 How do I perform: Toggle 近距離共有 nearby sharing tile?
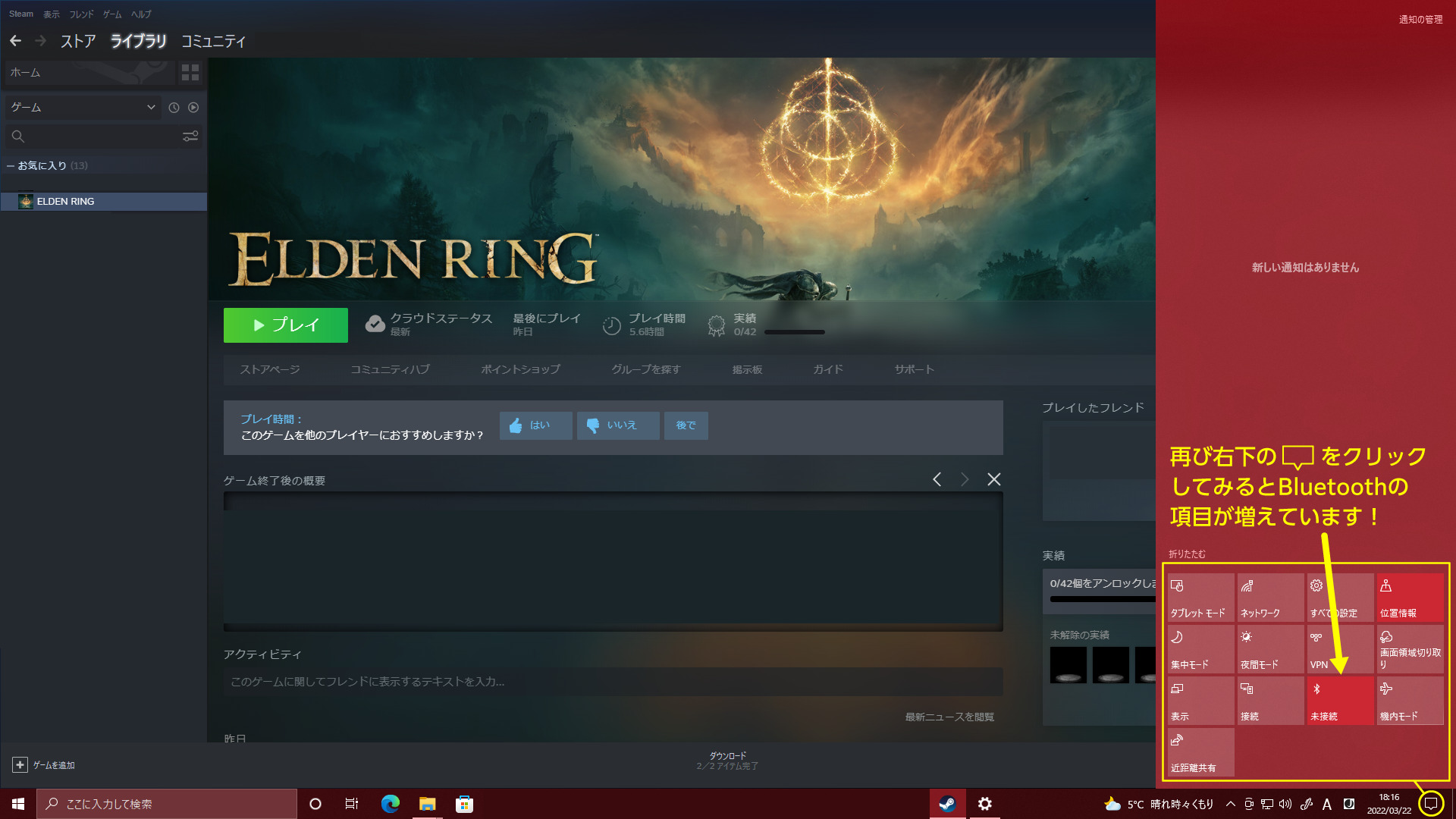point(1200,752)
